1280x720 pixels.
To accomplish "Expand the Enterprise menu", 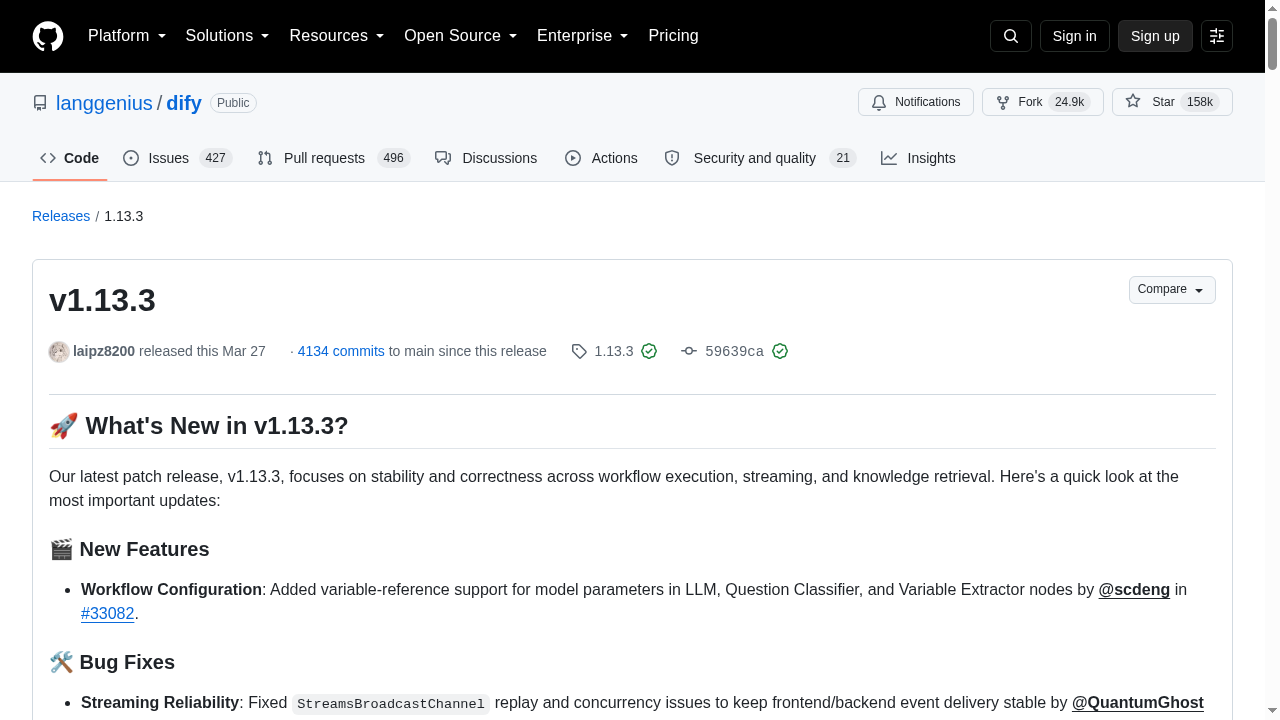I will tap(583, 36).
